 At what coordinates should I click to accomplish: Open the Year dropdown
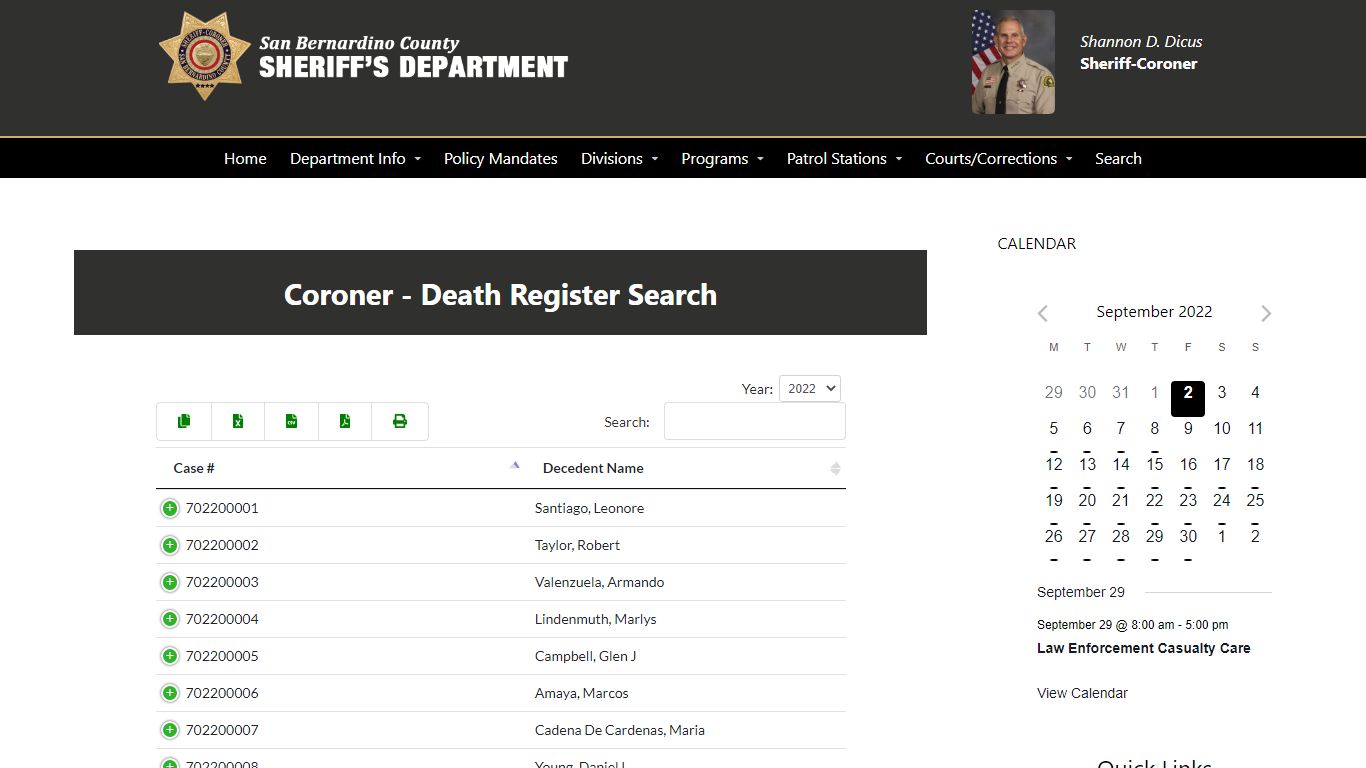[x=809, y=388]
